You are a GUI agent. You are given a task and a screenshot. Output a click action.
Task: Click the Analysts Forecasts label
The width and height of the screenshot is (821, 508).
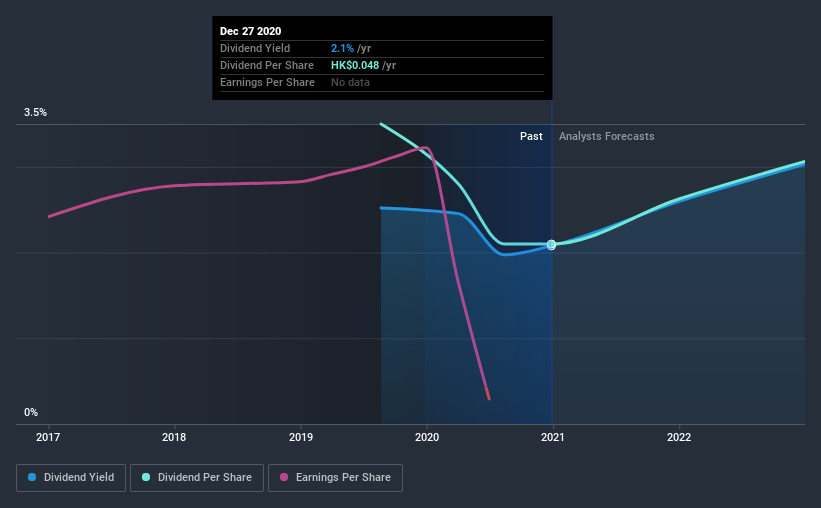click(x=606, y=136)
